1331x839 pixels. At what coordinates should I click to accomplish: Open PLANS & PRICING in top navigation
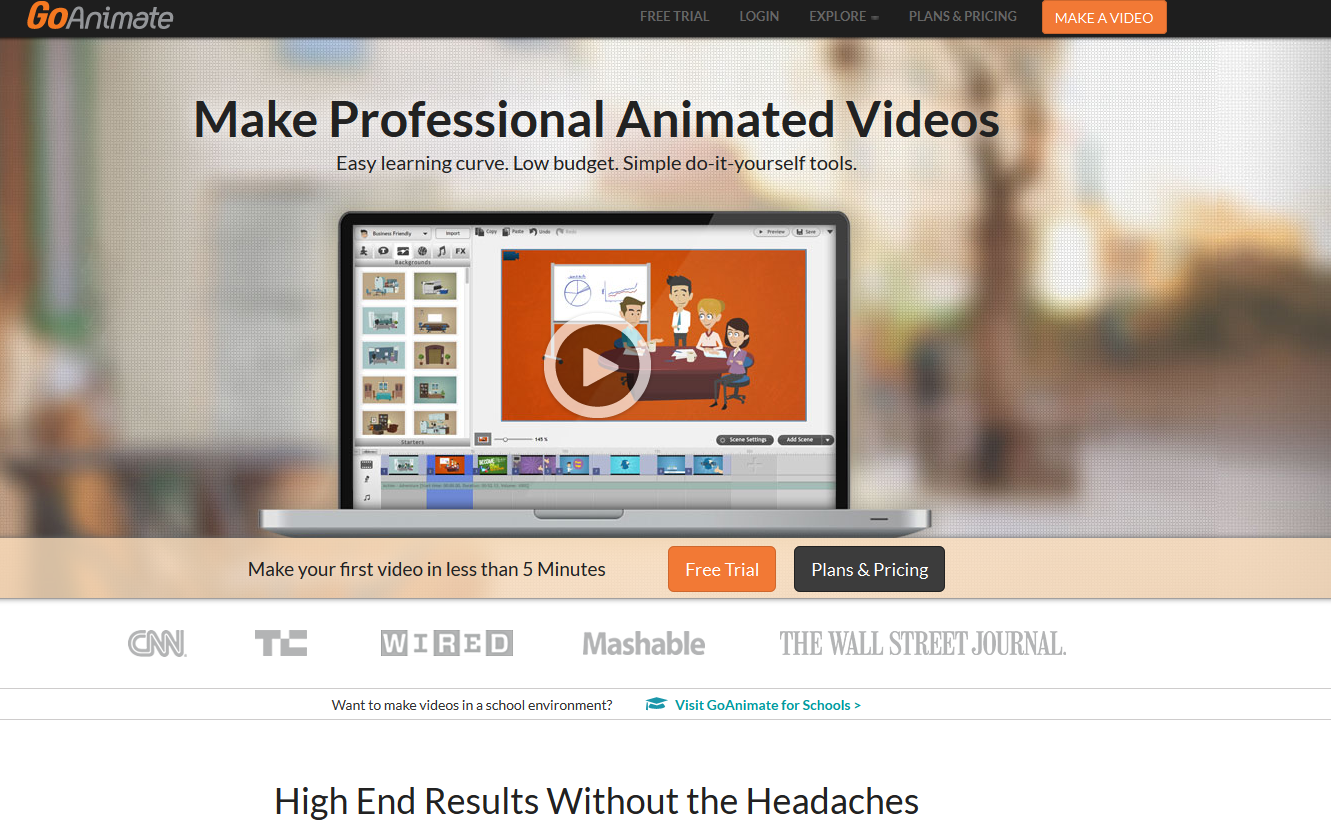click(962, 16)
